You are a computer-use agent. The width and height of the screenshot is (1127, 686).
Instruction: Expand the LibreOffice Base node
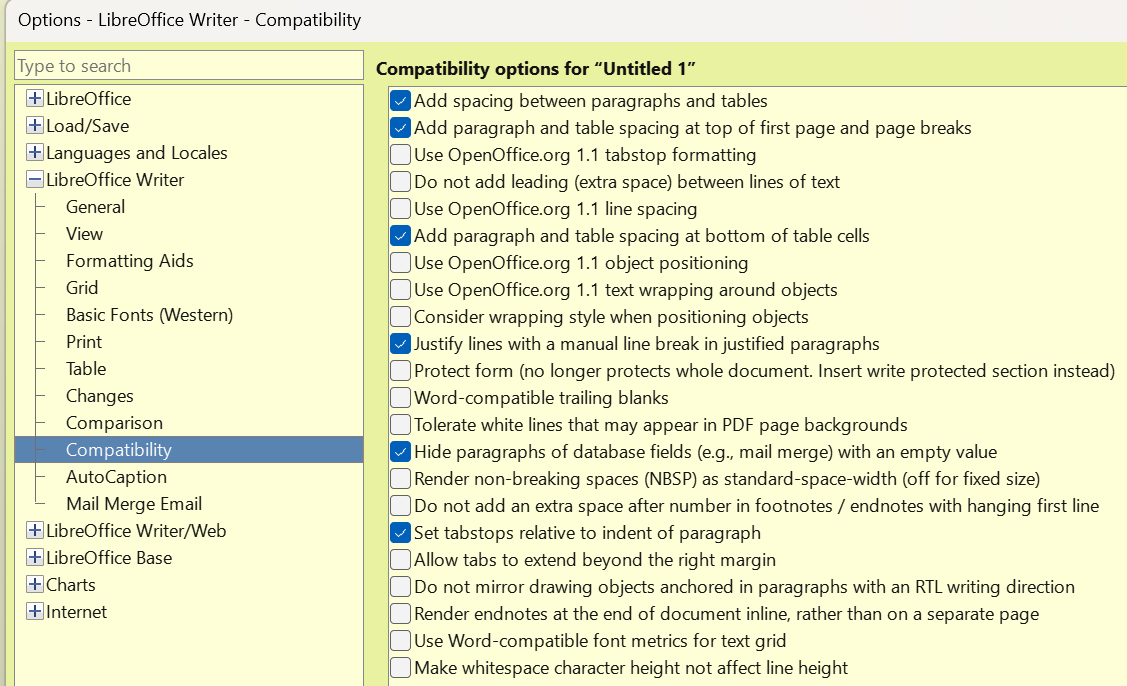(34, 558)
